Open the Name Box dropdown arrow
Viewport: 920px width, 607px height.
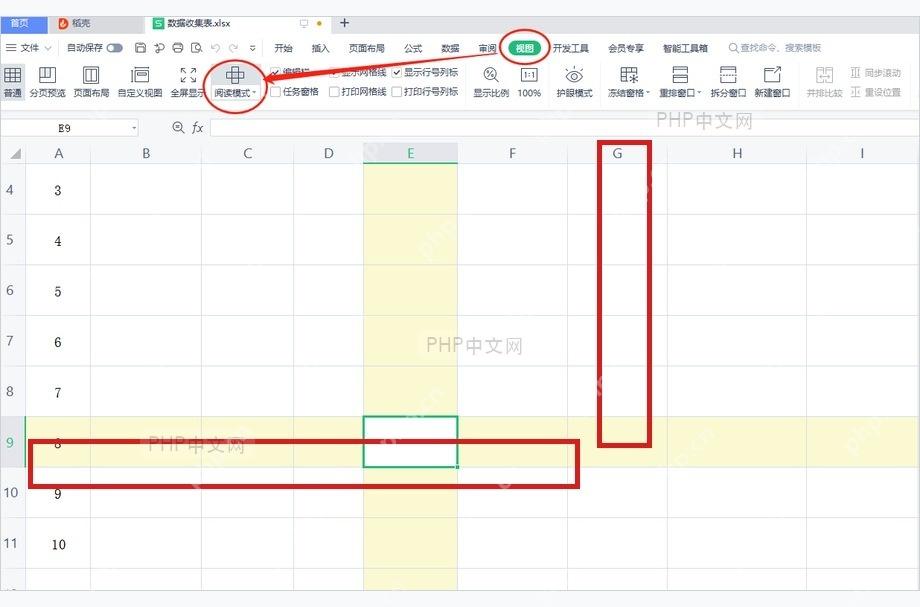(134, 128)
